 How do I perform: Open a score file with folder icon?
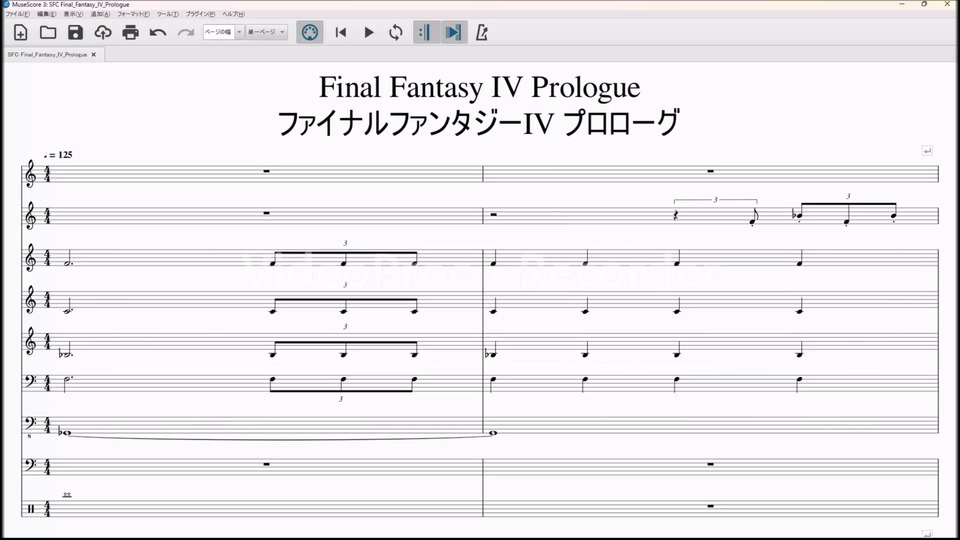[48, 32]
